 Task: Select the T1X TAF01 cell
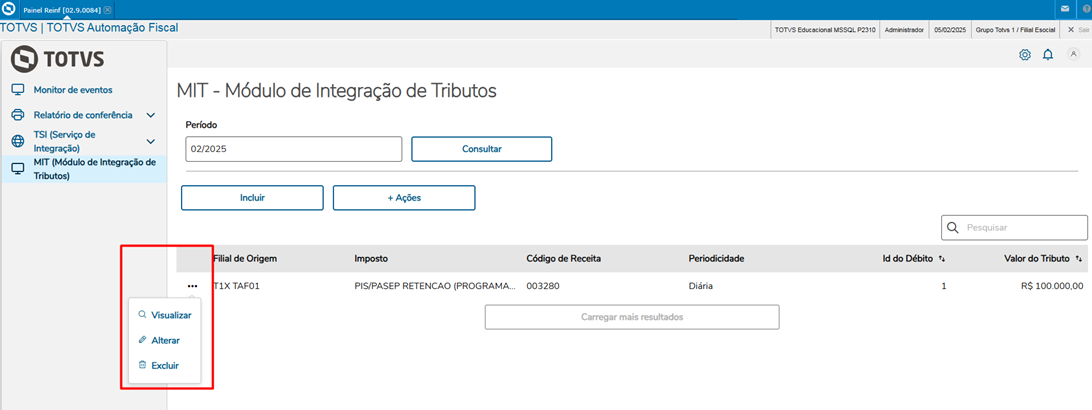[x=236, y=285]
